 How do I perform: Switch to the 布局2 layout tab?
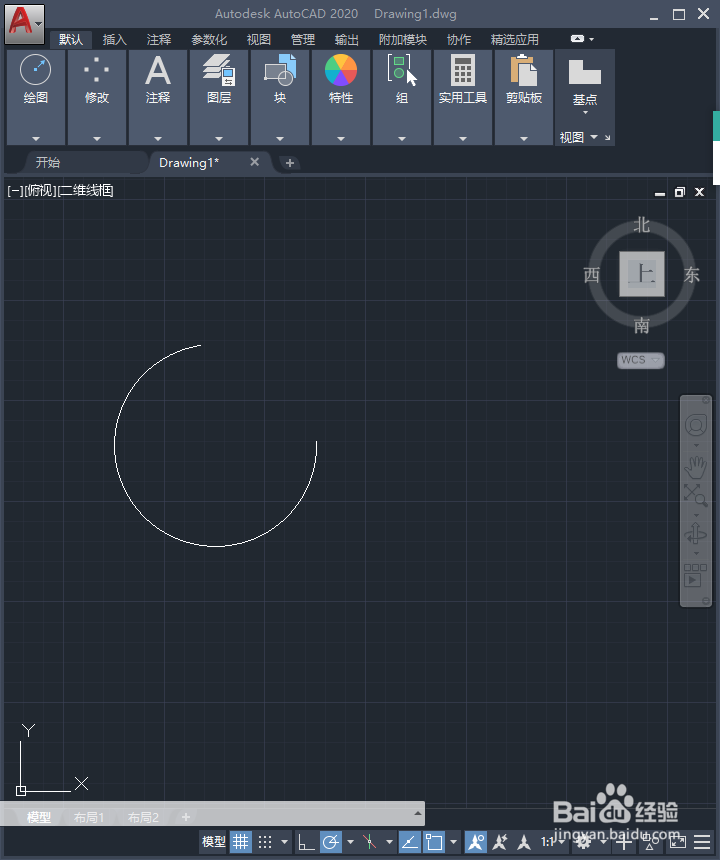click(143, 817)
